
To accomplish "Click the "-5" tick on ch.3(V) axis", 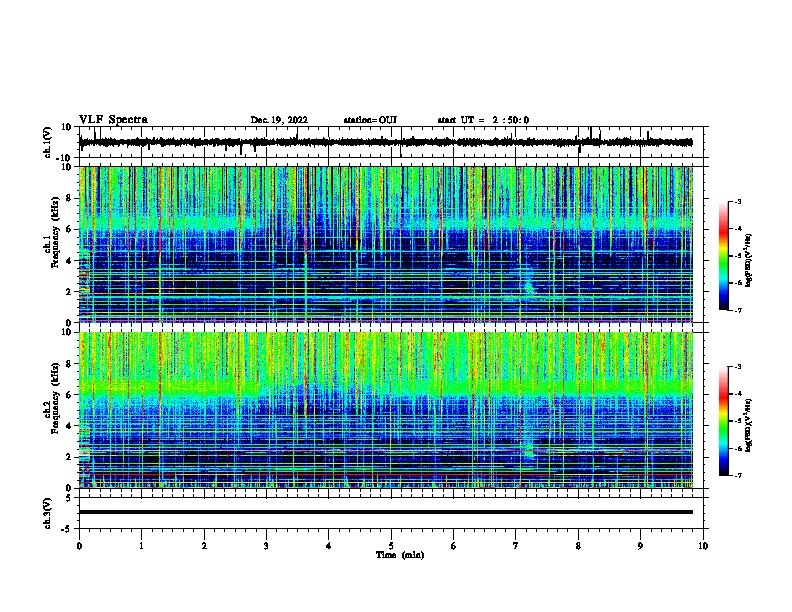I will [x=67, y=529].
